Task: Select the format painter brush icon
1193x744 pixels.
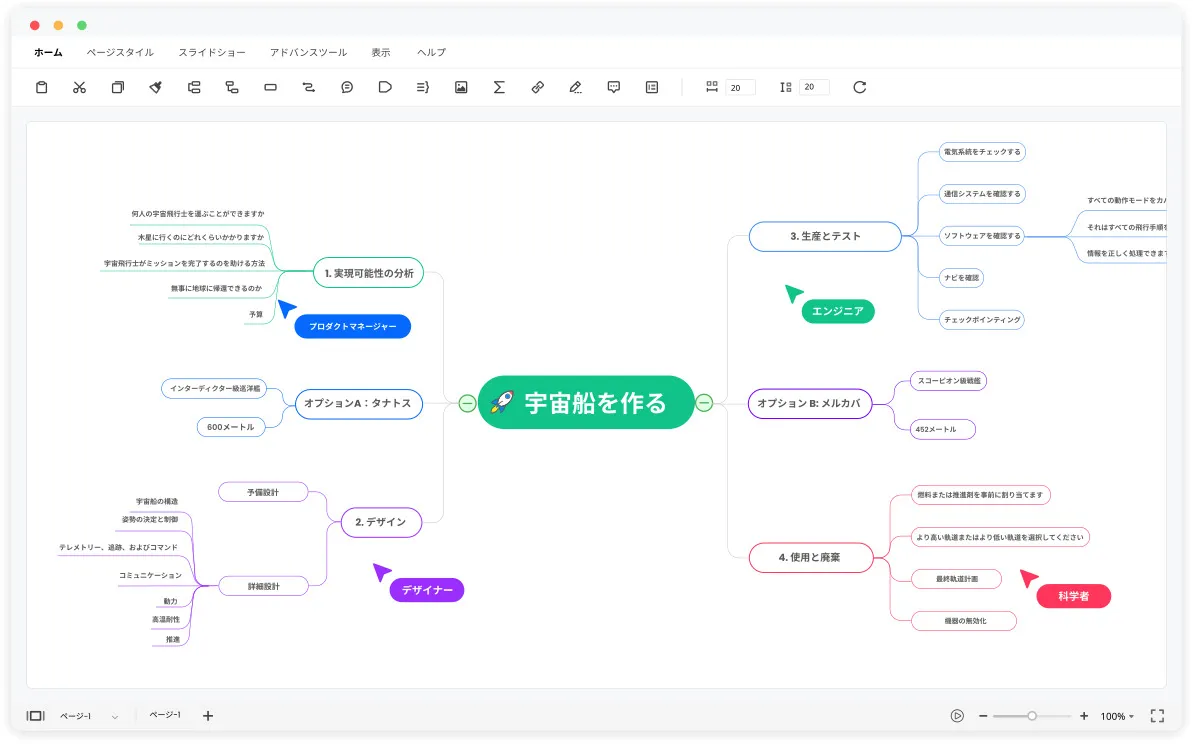Action: [x=156, y=87]
